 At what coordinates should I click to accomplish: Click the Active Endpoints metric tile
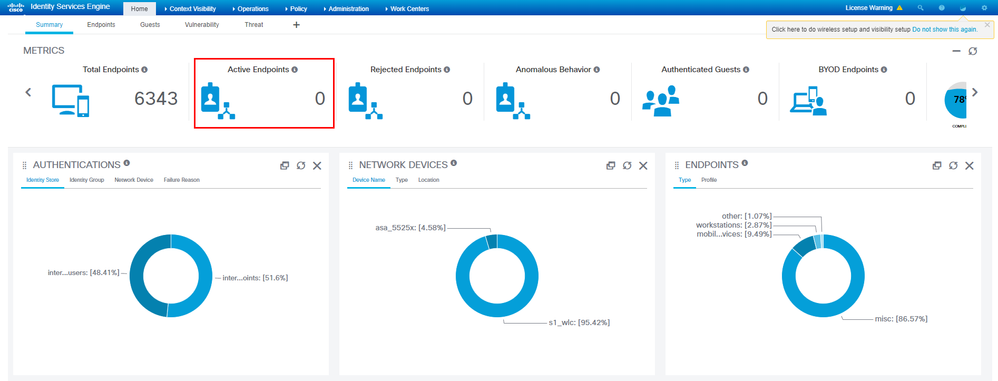tap(264, 93)
